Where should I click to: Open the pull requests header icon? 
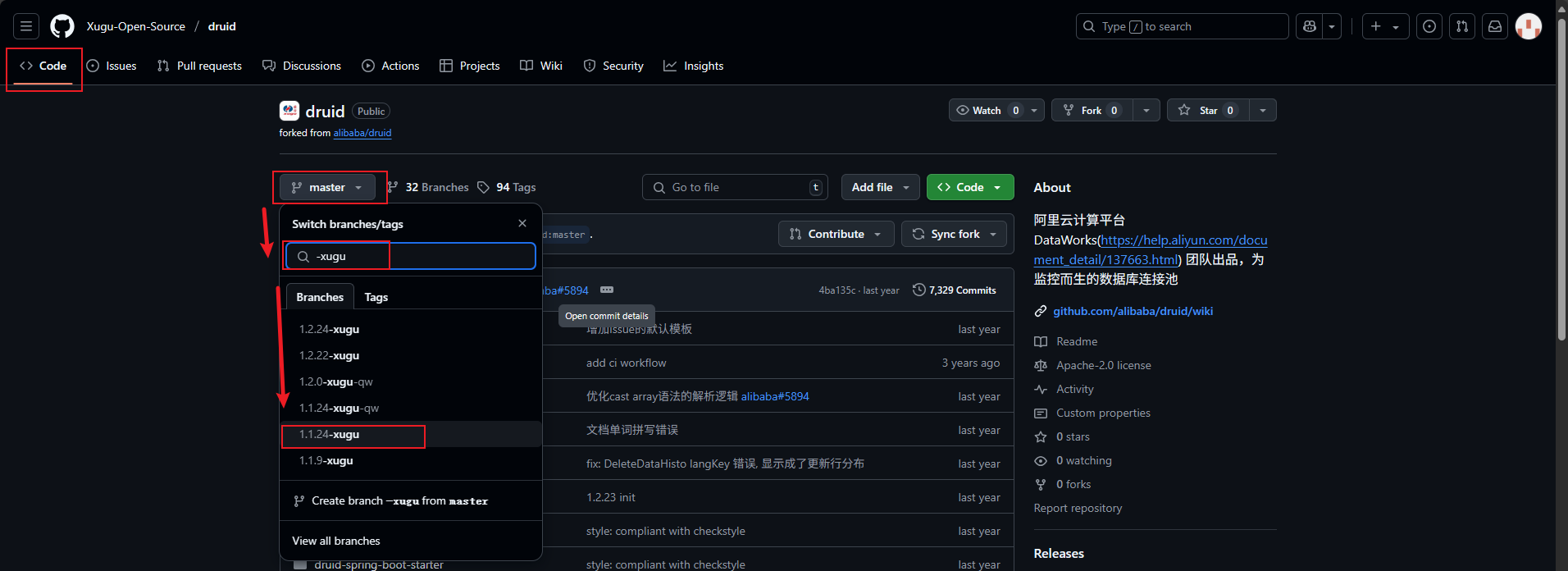(1462, 26)
